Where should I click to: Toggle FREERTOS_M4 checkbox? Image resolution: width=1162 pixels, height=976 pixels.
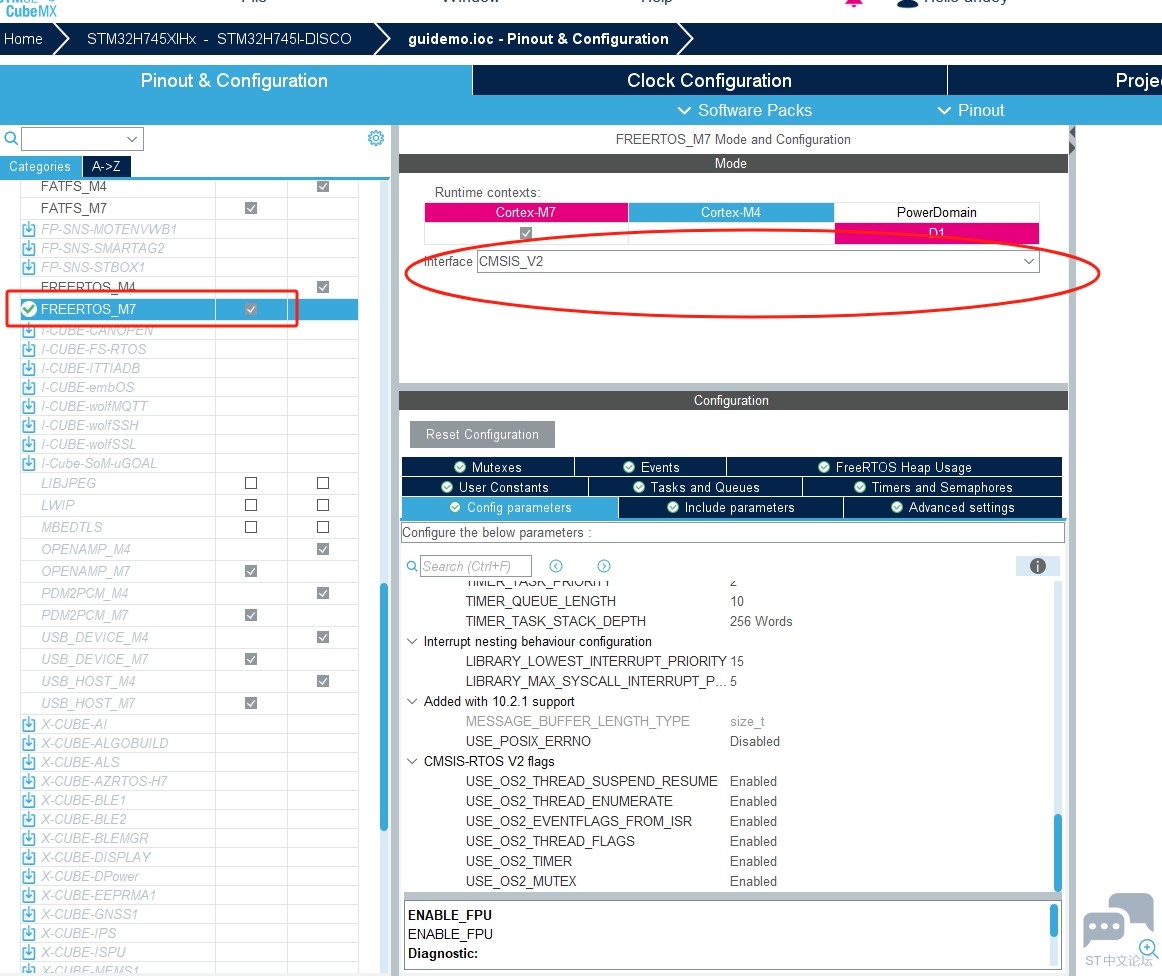323,287
